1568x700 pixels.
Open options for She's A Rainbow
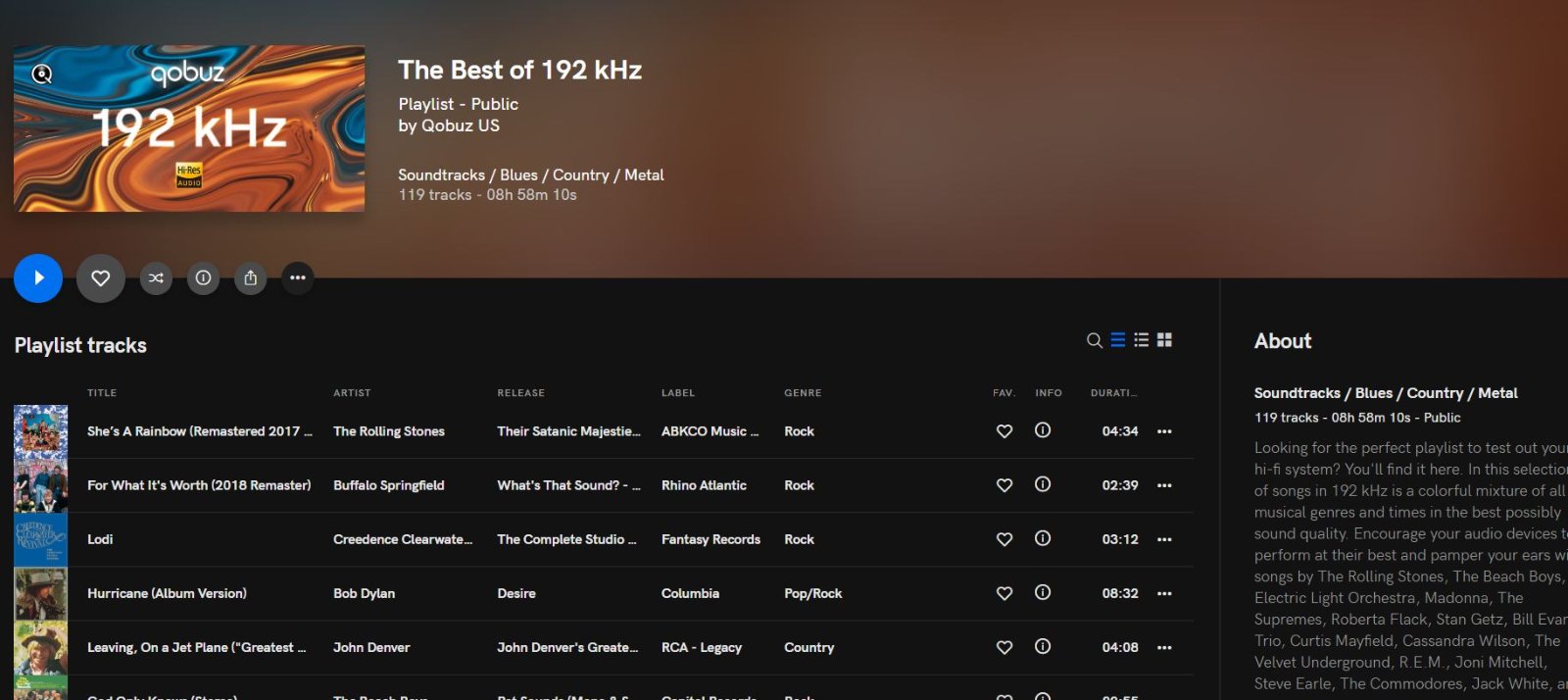[1164, 431]
